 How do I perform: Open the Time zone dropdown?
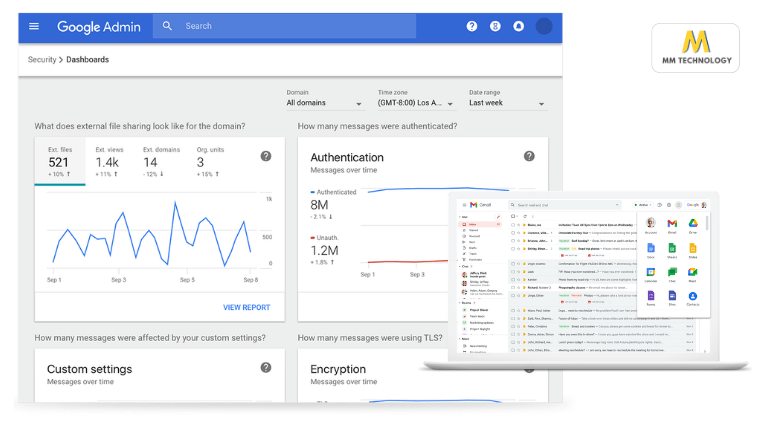pyautogui.click(x=415, y=103)
